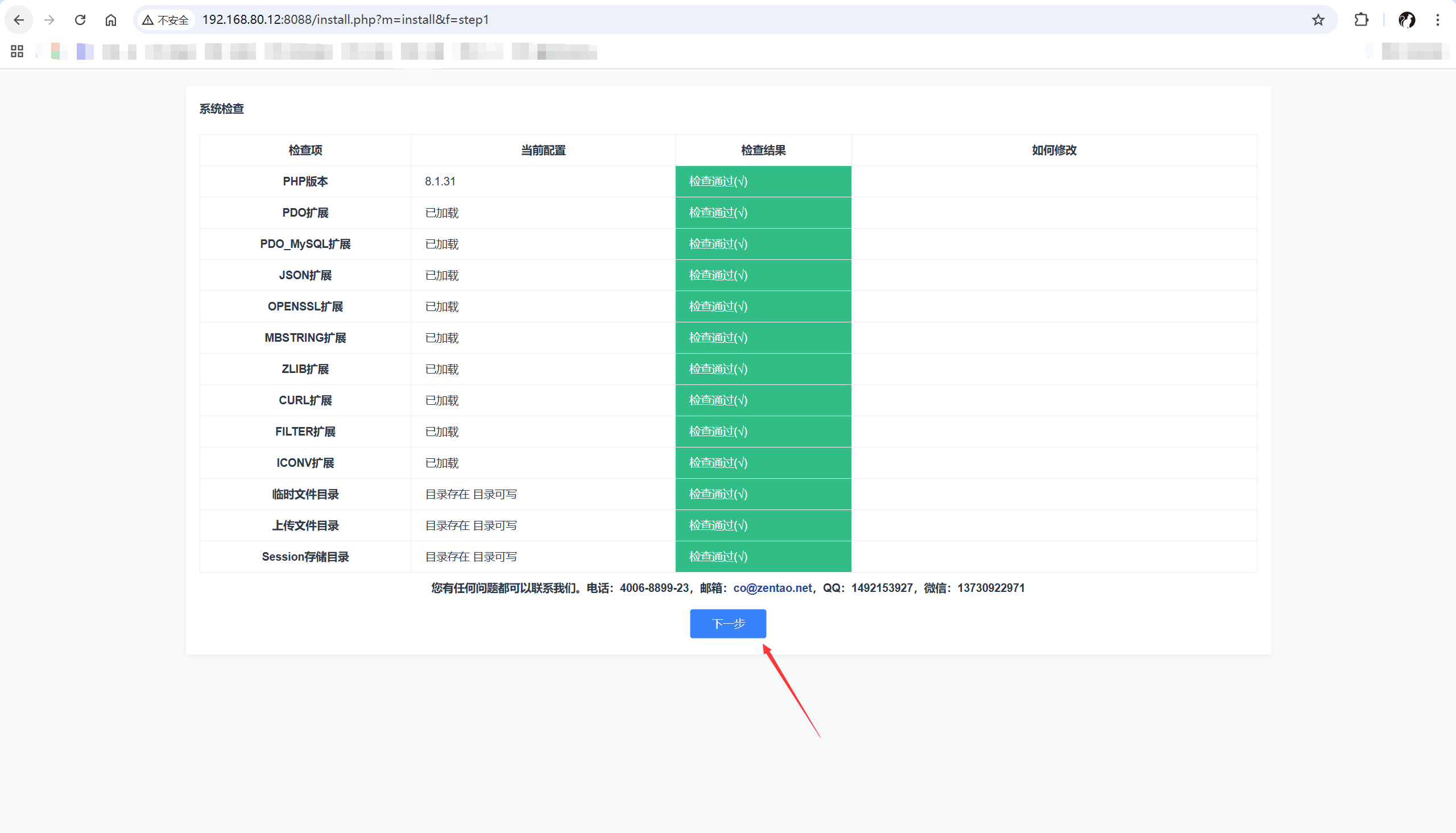Click the 下一步 button
This screenshot has width=1456, height=833.
click(727, 624)
